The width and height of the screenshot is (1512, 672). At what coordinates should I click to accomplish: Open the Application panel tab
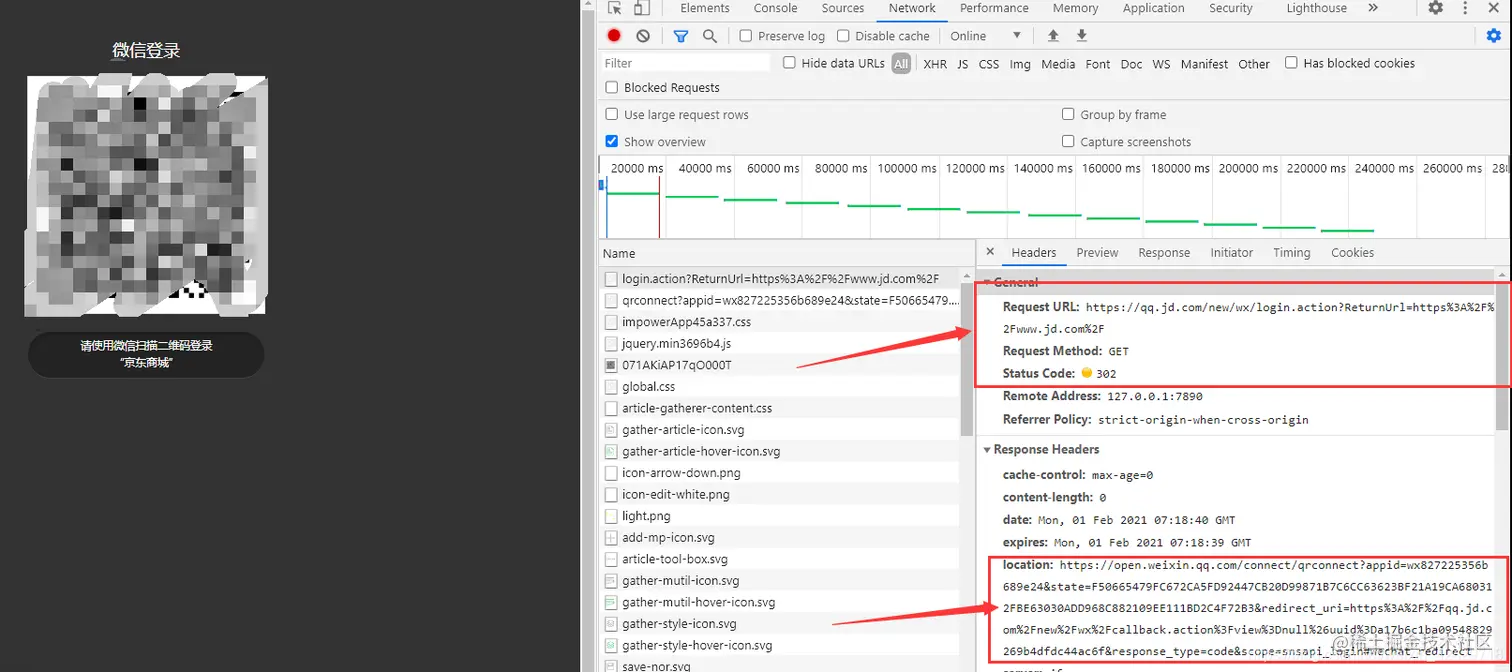(1154, 8)
